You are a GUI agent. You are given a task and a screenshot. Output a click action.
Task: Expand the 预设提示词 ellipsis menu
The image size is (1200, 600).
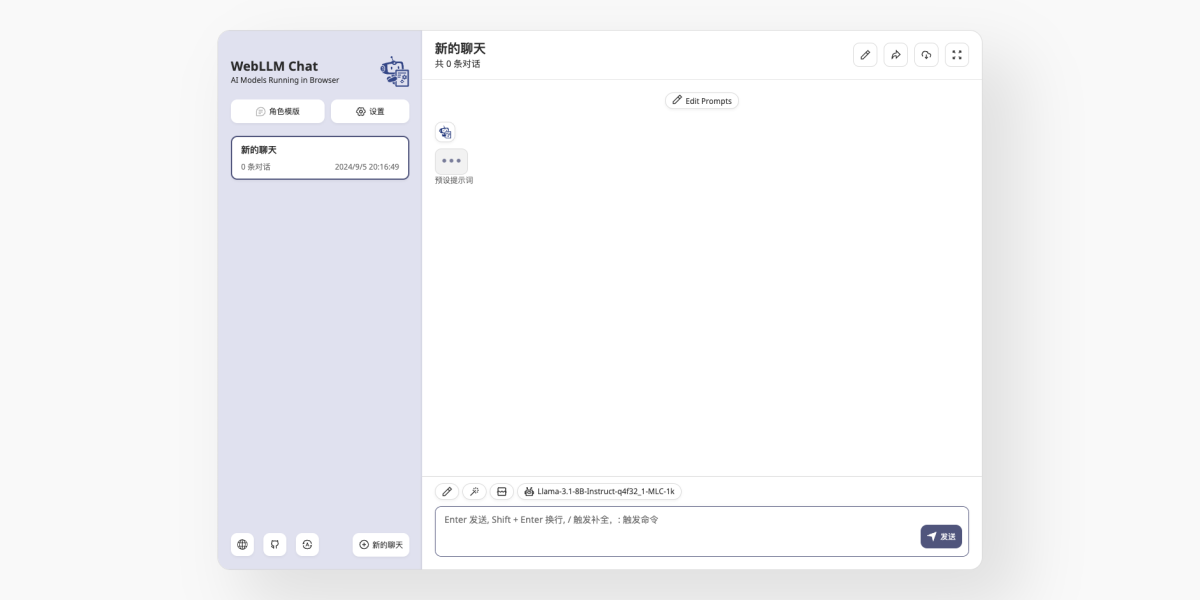pos(451,161)
